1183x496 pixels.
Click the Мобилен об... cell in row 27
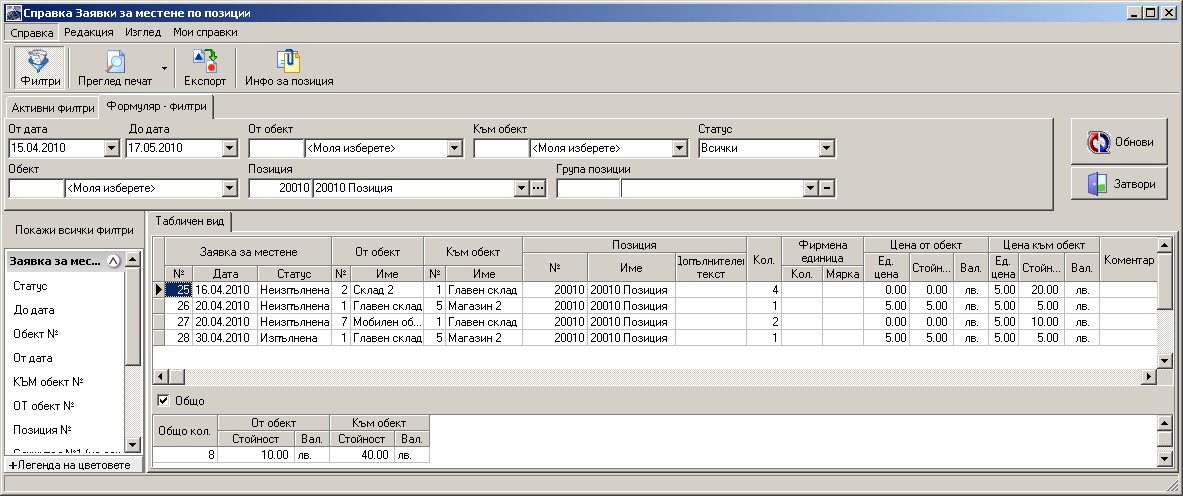387,322
